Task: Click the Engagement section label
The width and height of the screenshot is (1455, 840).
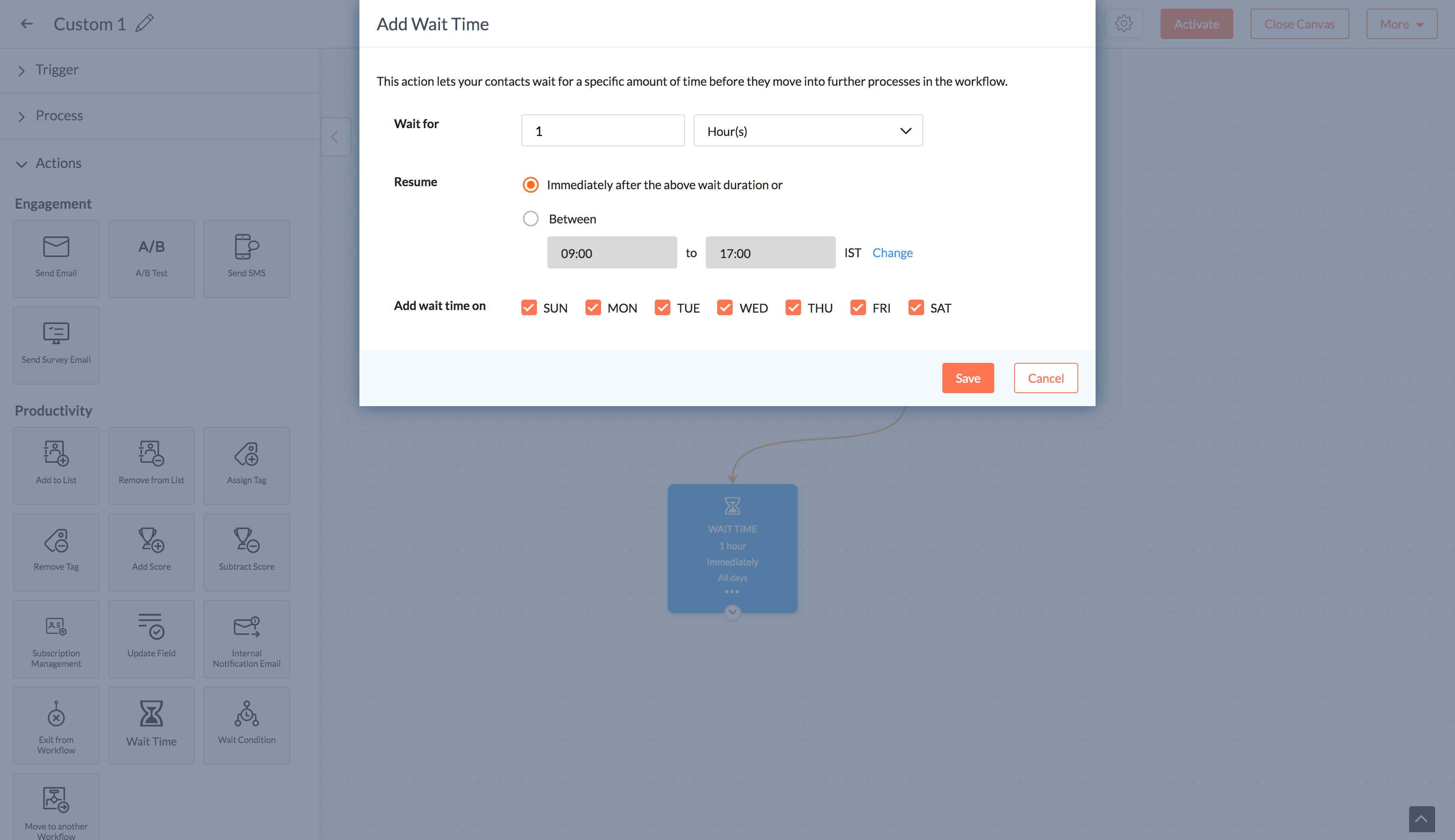Action: (x=53, y=203)
